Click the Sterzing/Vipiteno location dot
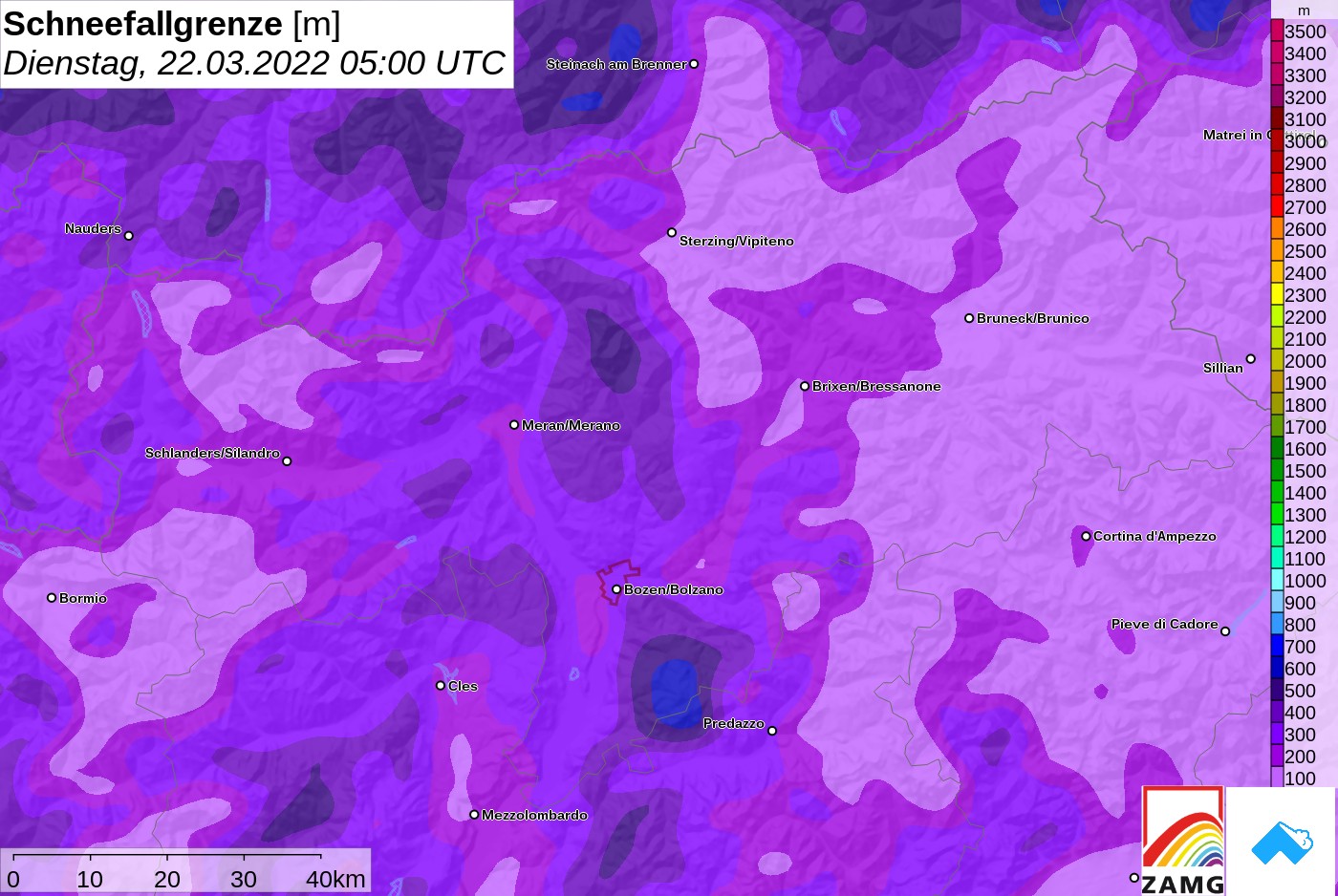1338x896 pixels. coord(672,232)
